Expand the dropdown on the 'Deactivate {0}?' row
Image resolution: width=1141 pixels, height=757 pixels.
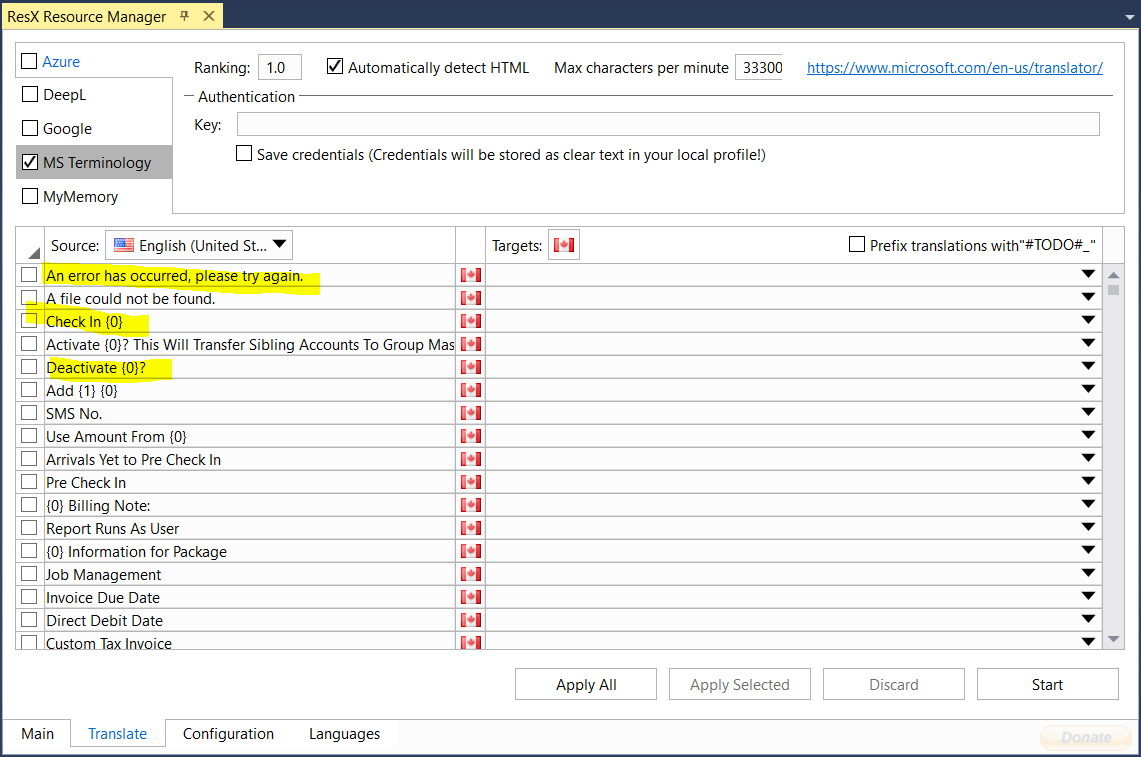tap(1088, 365)
